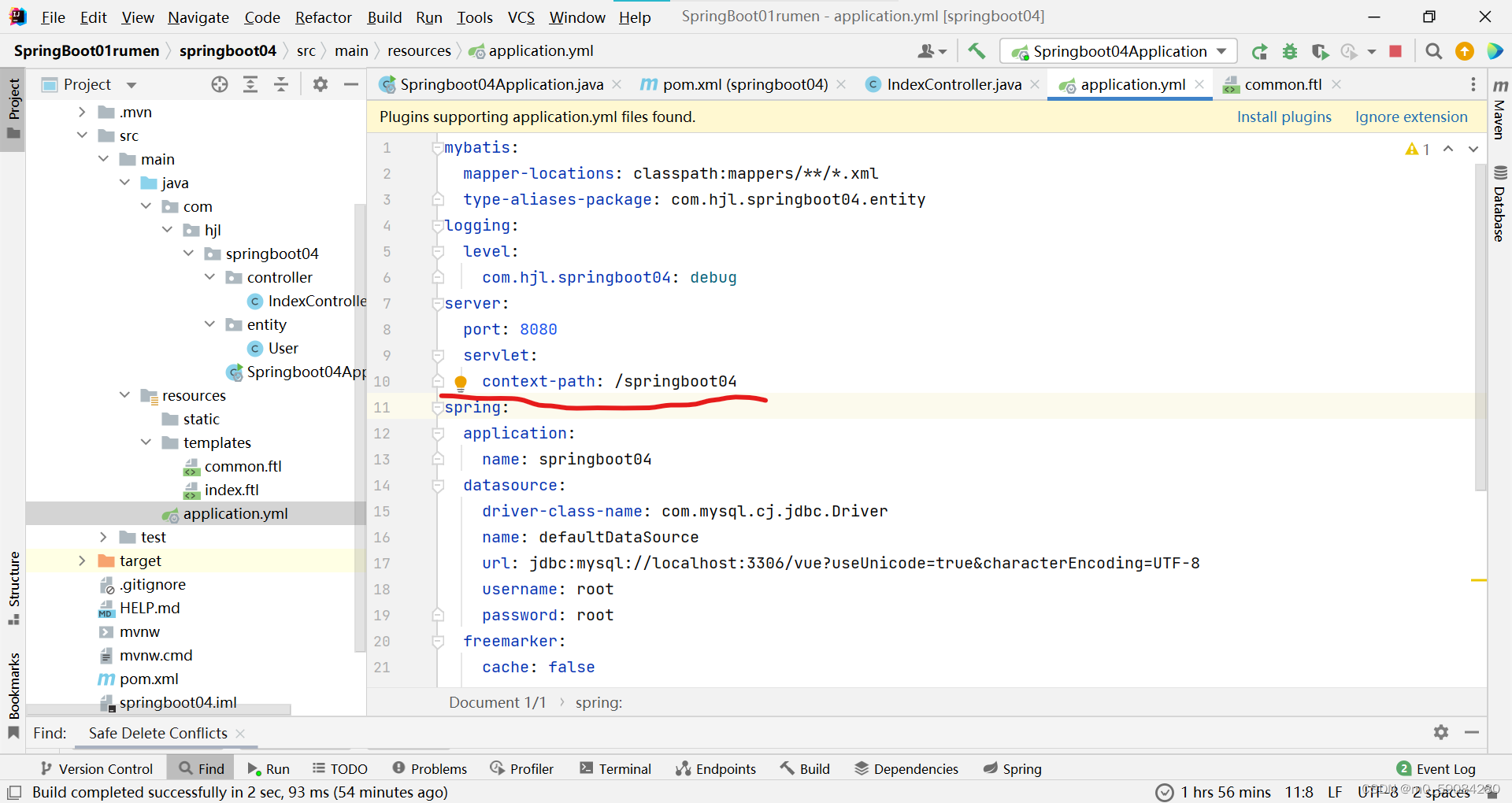
Task: Stop the running application with red square icon
Action: pyautogui.click(x=1395, y=50)
